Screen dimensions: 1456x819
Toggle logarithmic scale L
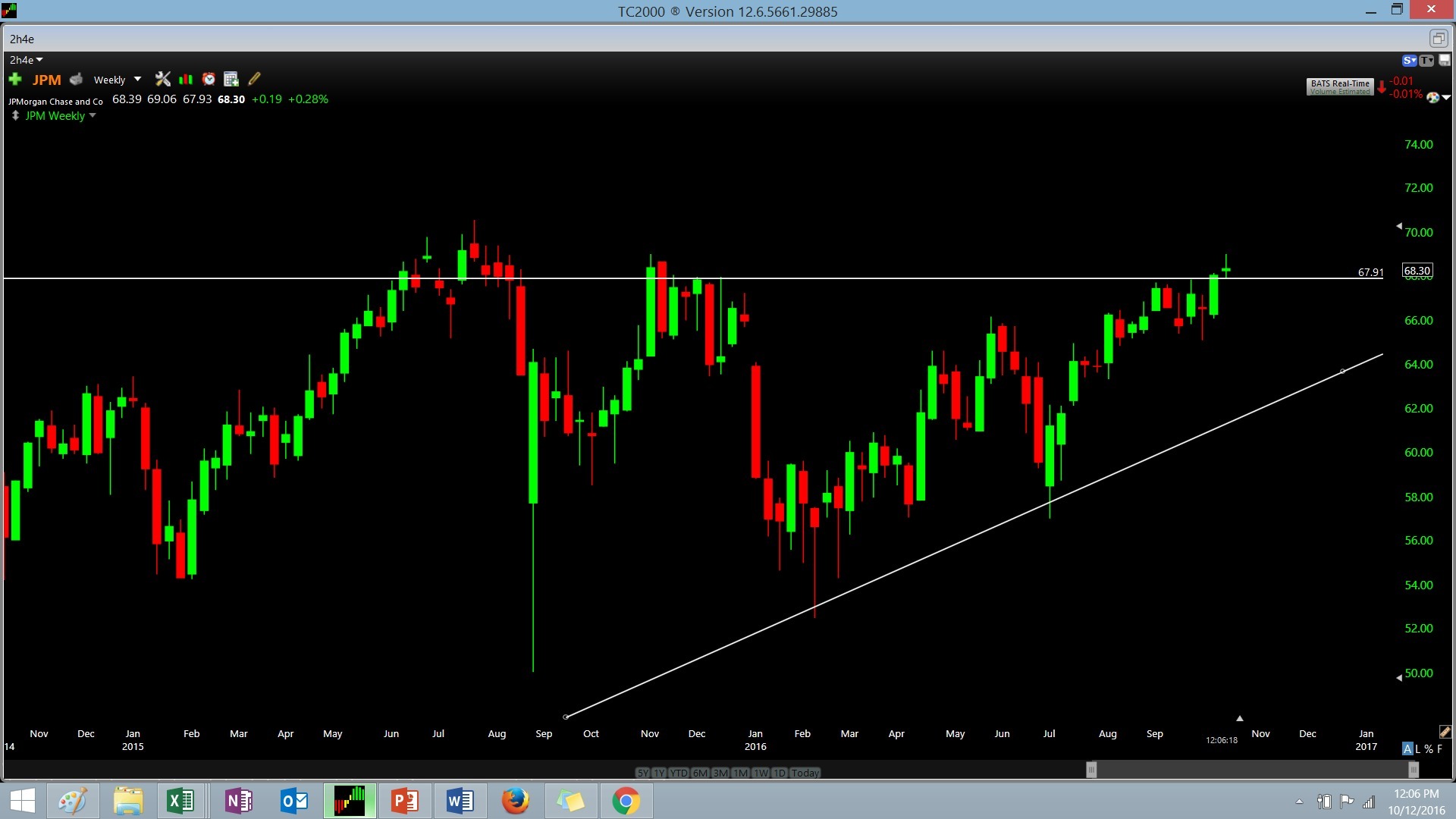(x=1417, y=748)
